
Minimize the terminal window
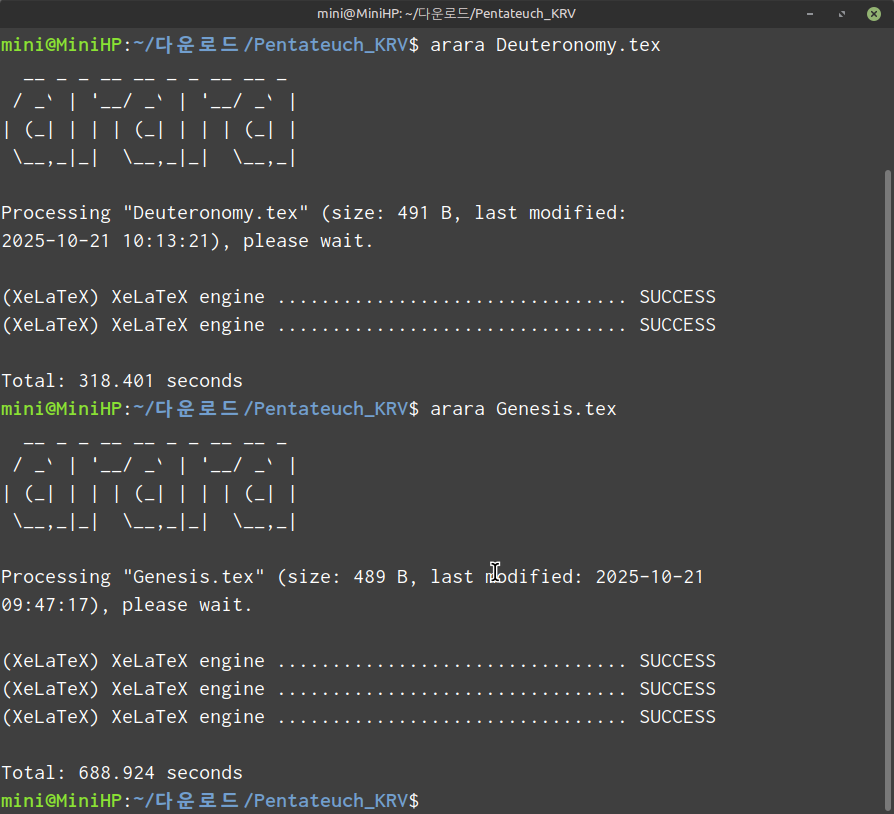[x=810, y=14]
